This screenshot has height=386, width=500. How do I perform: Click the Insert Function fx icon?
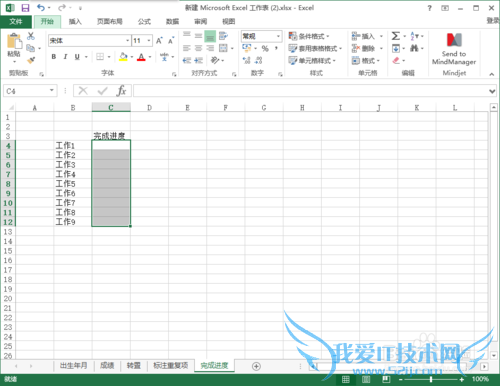coord(121,91)
